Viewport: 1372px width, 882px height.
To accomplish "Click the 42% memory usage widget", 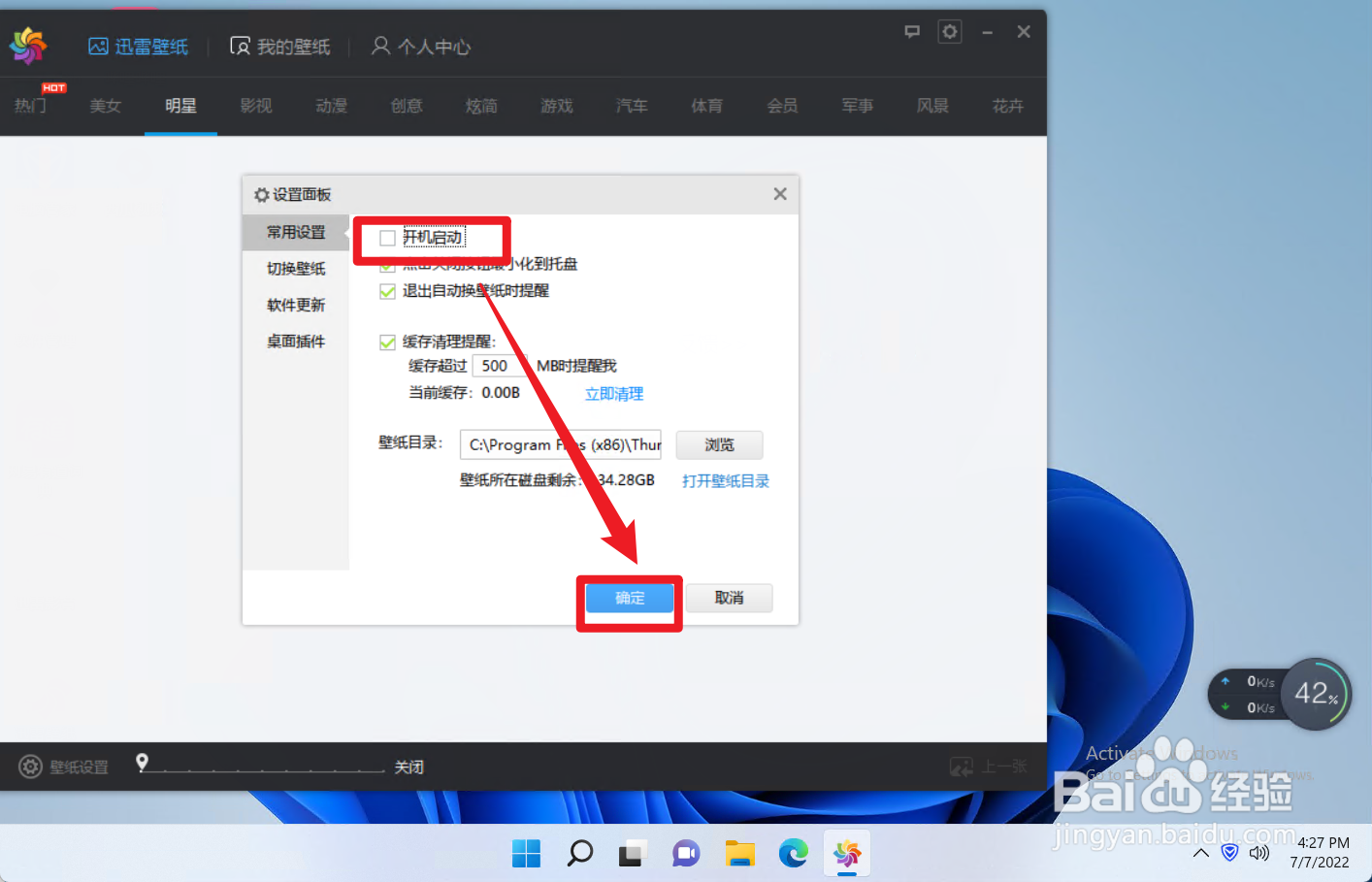I will coord(1316,694).
